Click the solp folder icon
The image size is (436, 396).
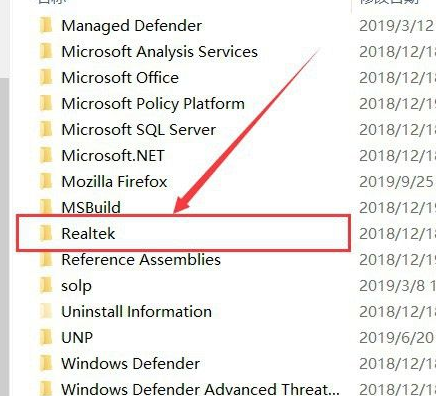tap(46, 285)
